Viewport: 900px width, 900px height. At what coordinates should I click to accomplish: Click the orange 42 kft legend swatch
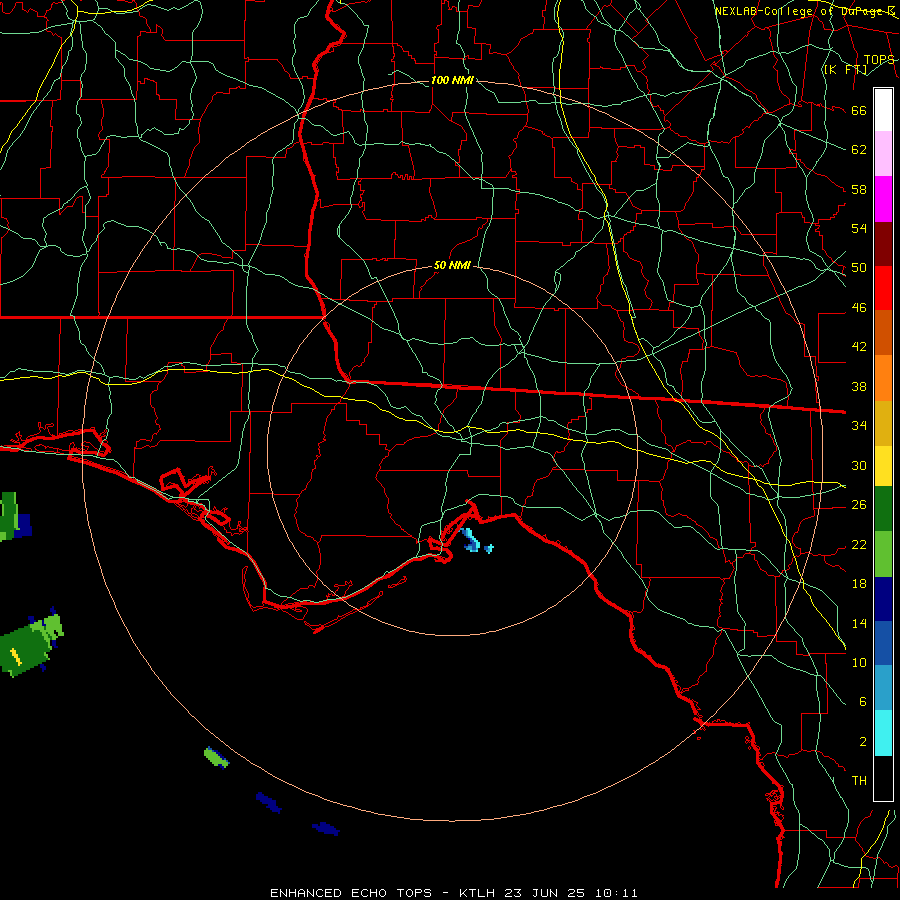[x=883, y=378]
